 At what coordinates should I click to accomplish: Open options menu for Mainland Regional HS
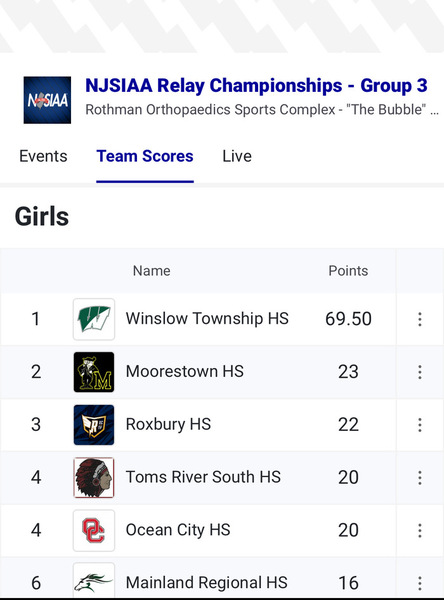pyautogui.click(x=420, y=583)
